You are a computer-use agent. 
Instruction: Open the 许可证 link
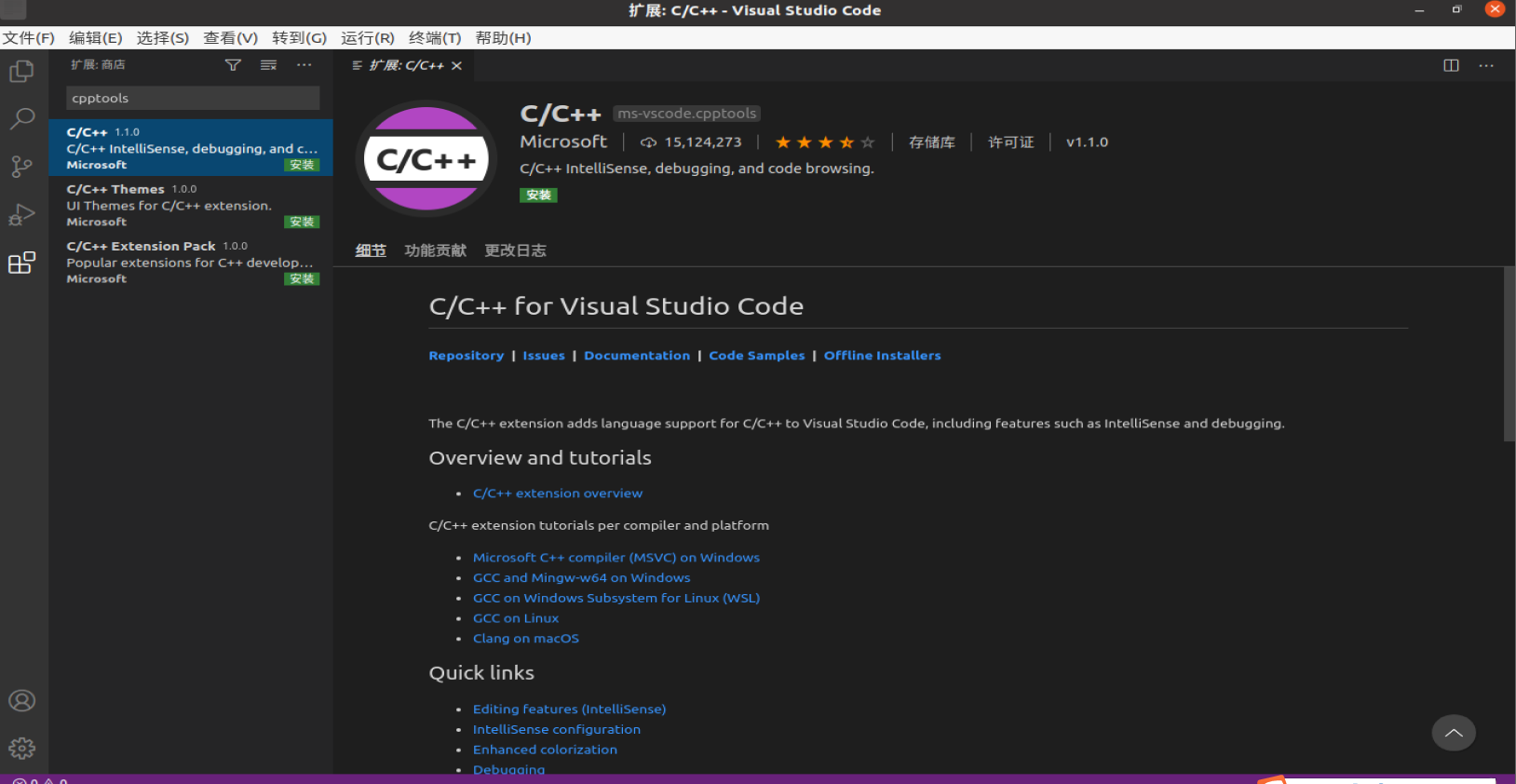pos(1010,142)
